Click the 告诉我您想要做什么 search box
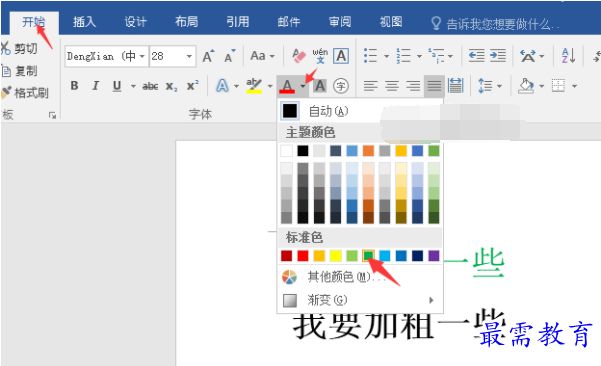 pyautogui.click(x=495, y=24)
